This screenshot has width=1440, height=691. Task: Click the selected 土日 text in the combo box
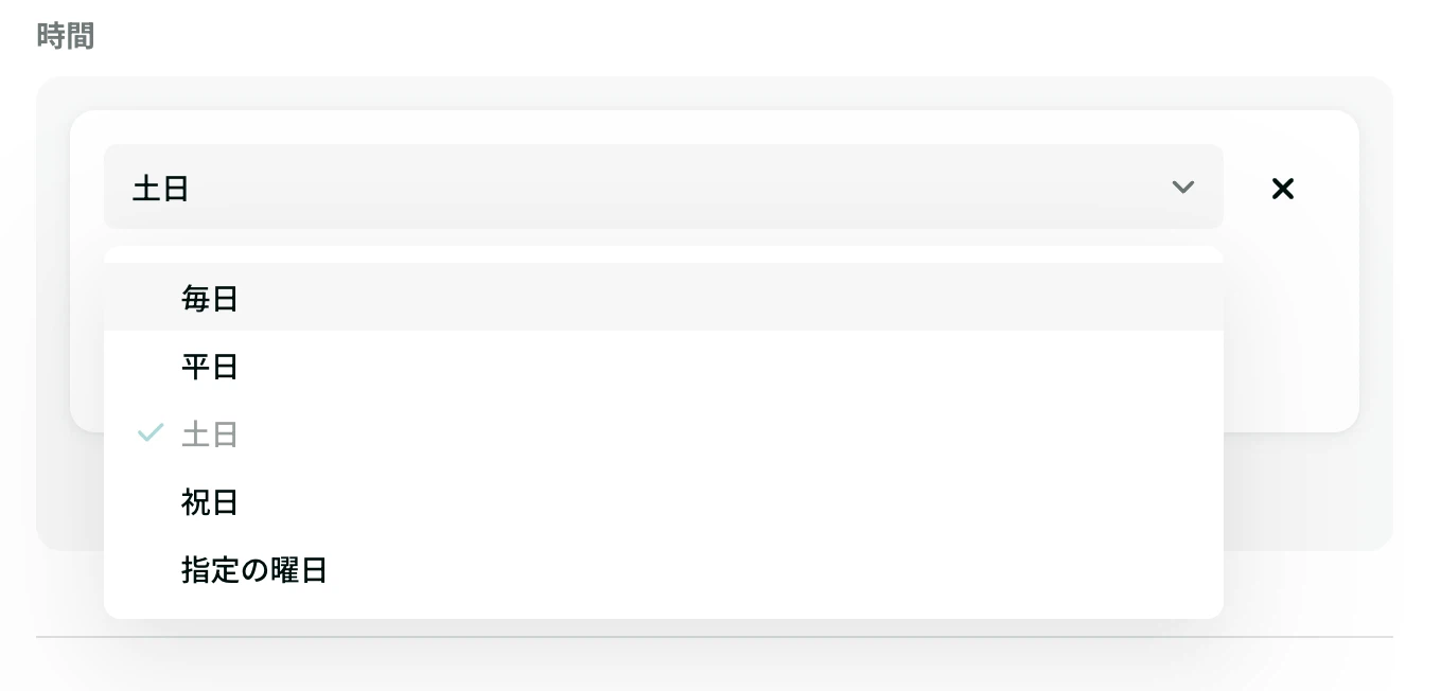(161, 188)
